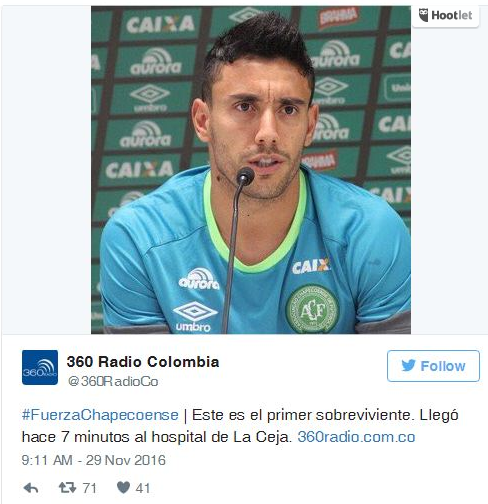Click the Twitter bird icon in Follow
Image resolution: width=488 pixels, height=504 pixels.
click(409, 366)
